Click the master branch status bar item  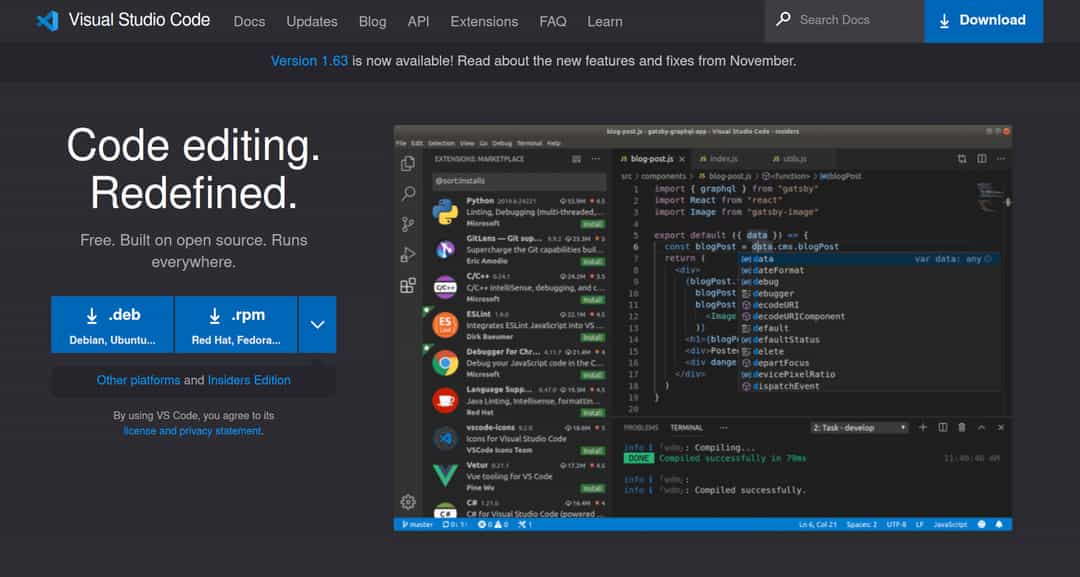pyautogui.click(x=417, y=525)
